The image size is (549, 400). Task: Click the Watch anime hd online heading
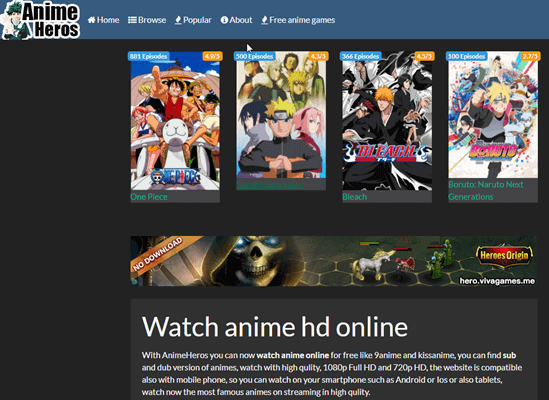click(275, 327)
